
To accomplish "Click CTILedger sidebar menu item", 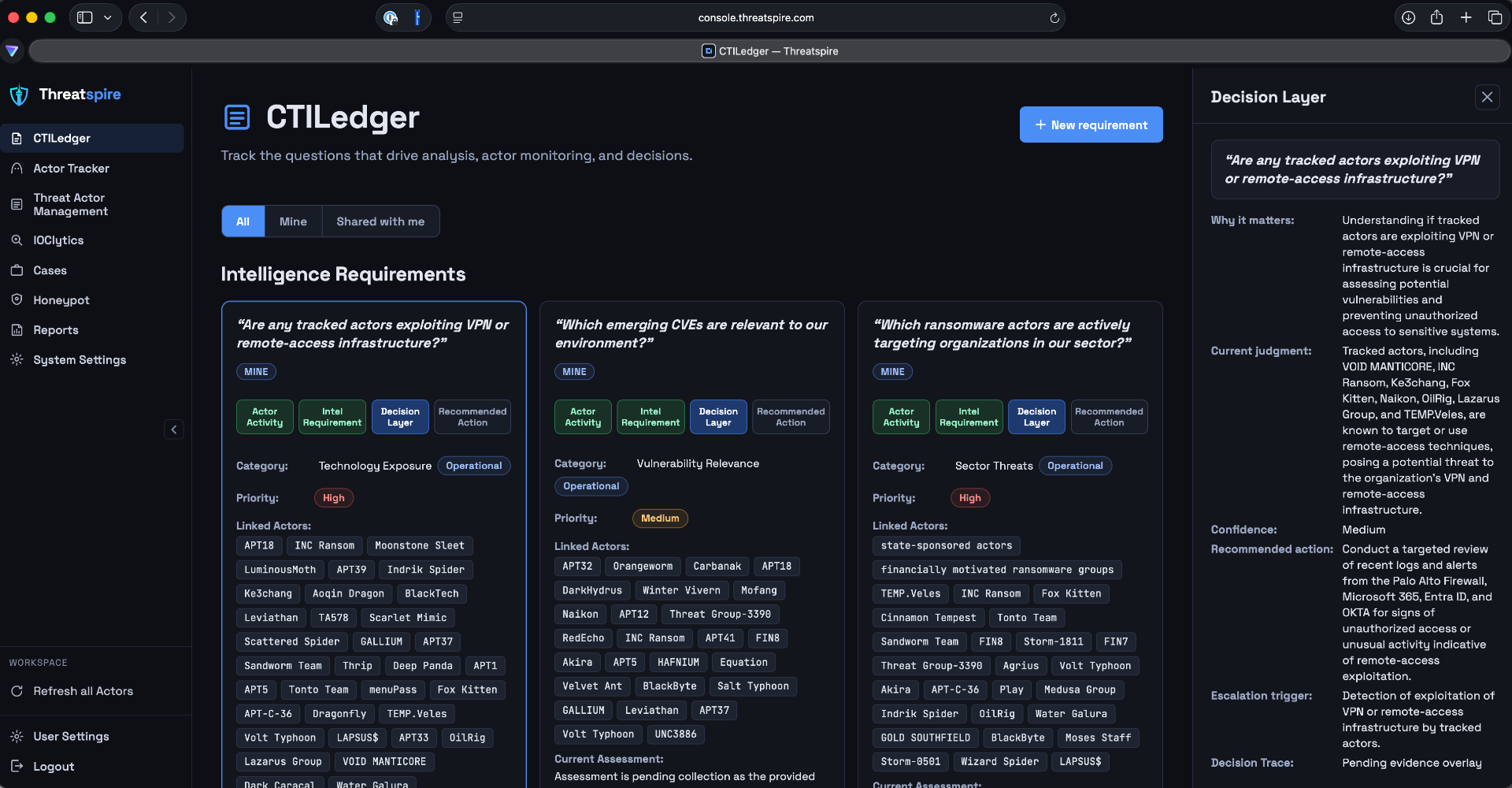I will pos(92,138).
